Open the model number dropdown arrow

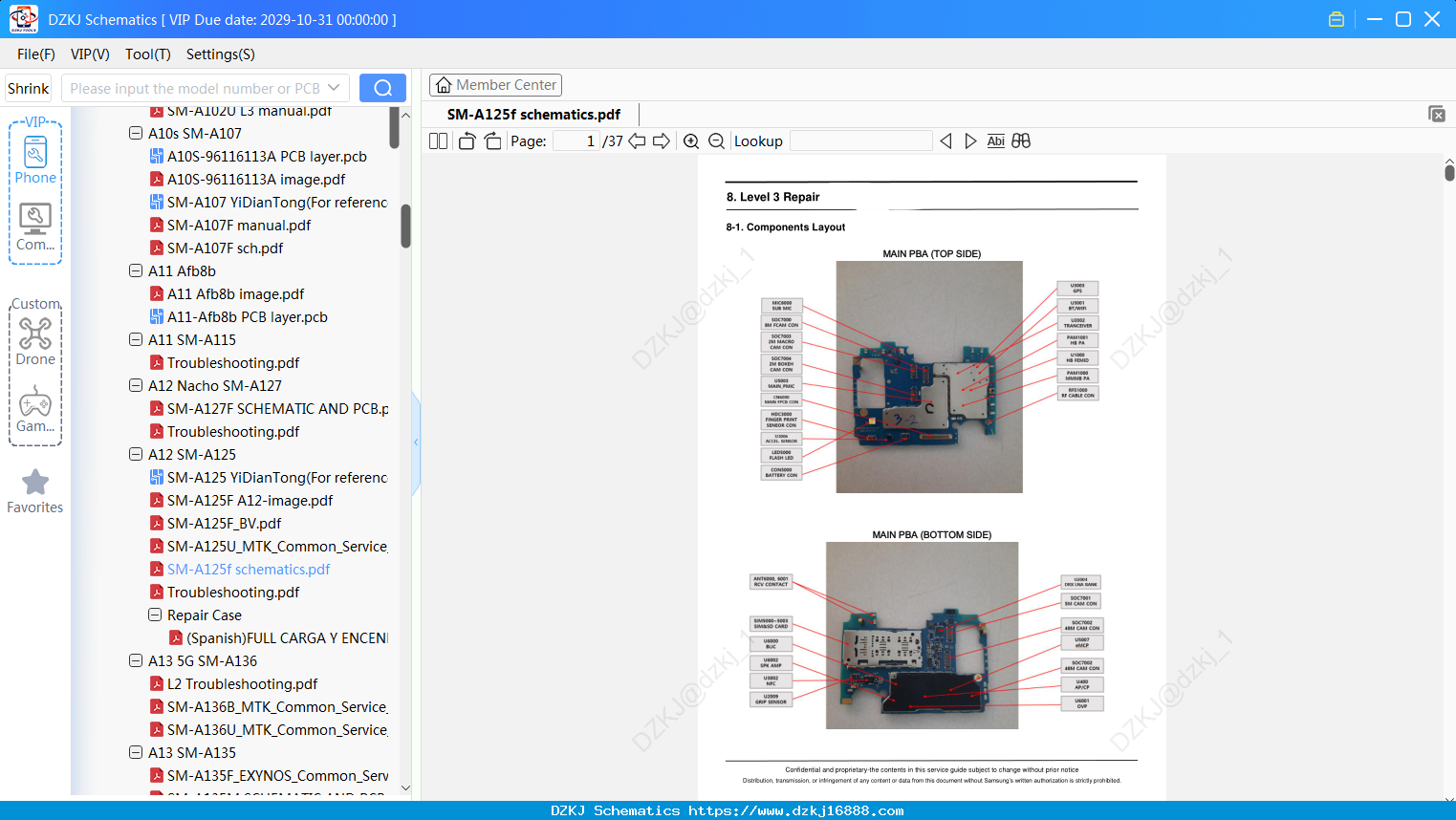pos(334,88)
